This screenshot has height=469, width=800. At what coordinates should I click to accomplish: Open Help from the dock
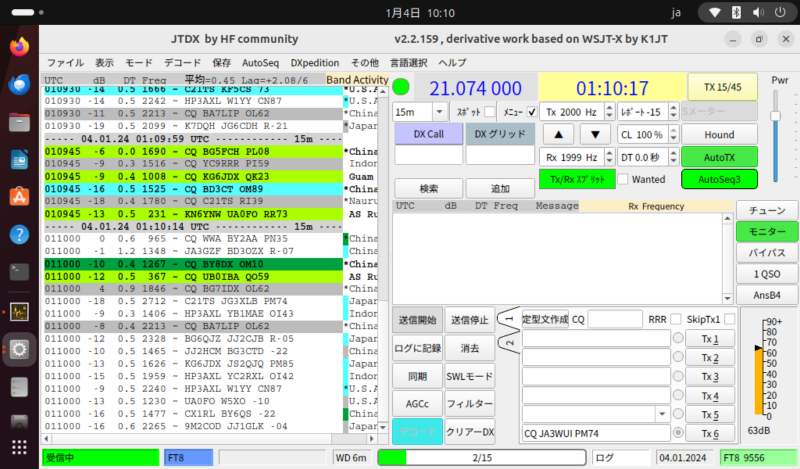coord(19,235)
